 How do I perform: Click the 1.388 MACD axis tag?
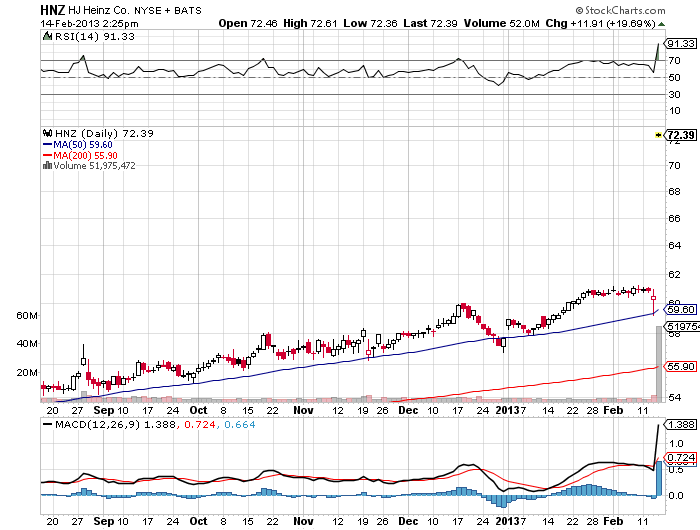[681, 424]
